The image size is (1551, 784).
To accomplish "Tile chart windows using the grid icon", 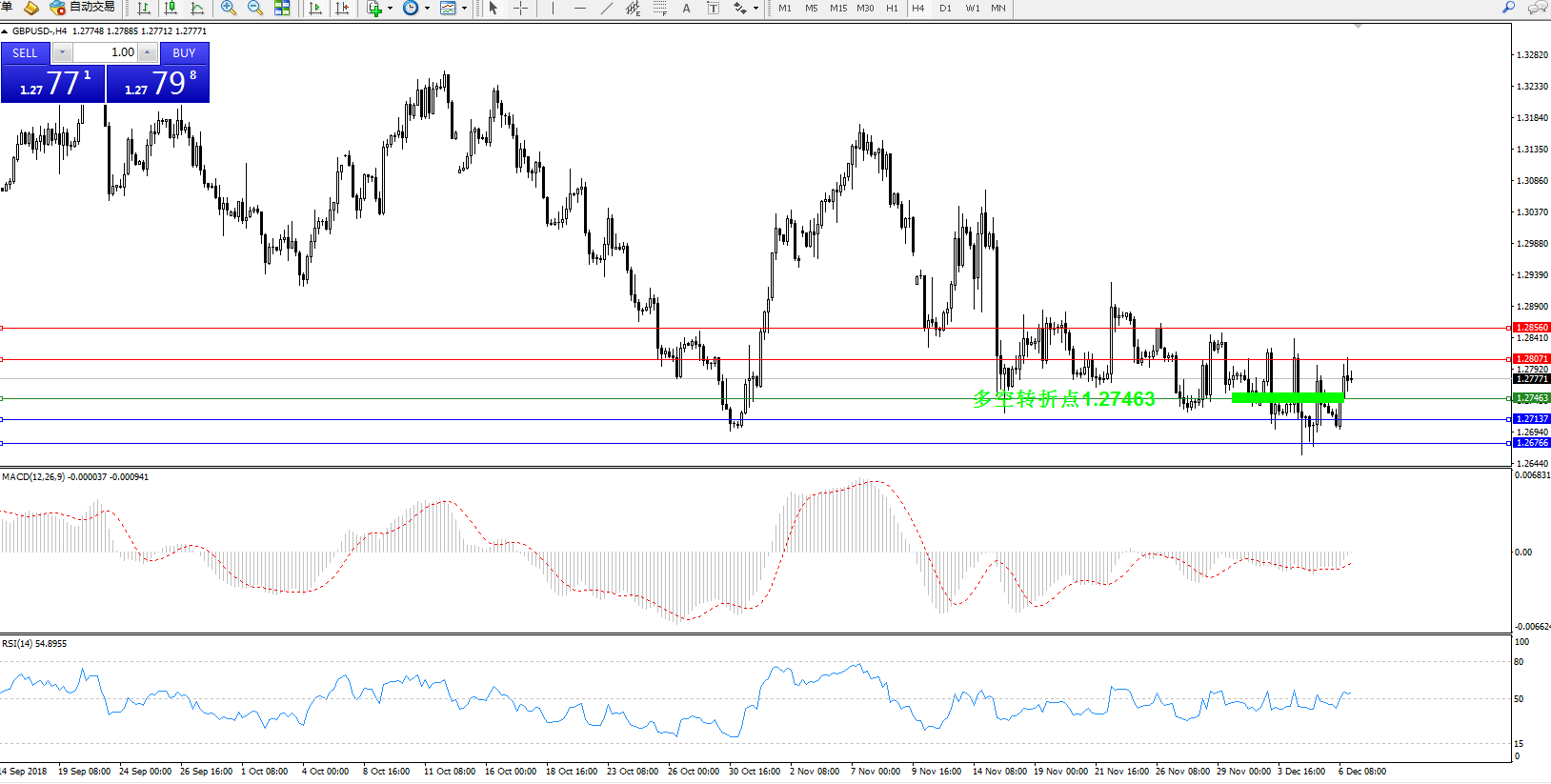I will click(x=282, y=8).
